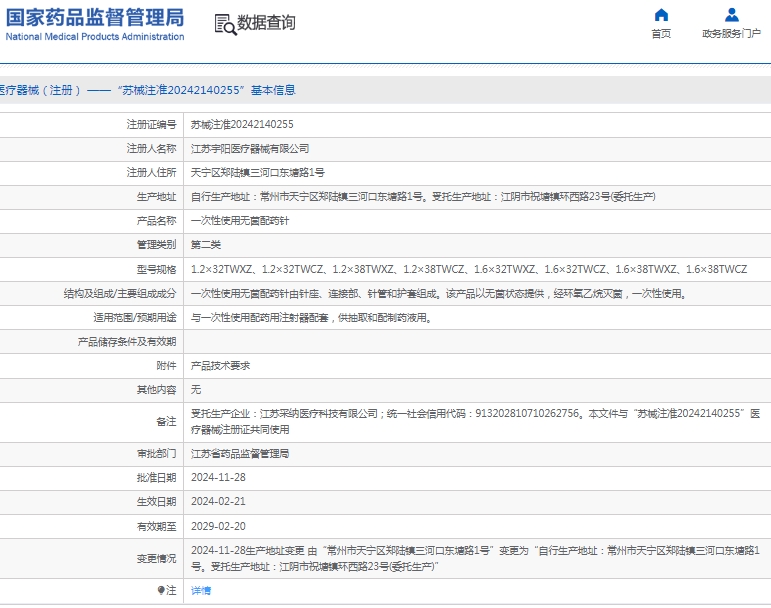The width and height of the screenshot is (771, 608).
Task: Go to 首页 home icon
Action: pyautogui.click(x=661, y=15)
